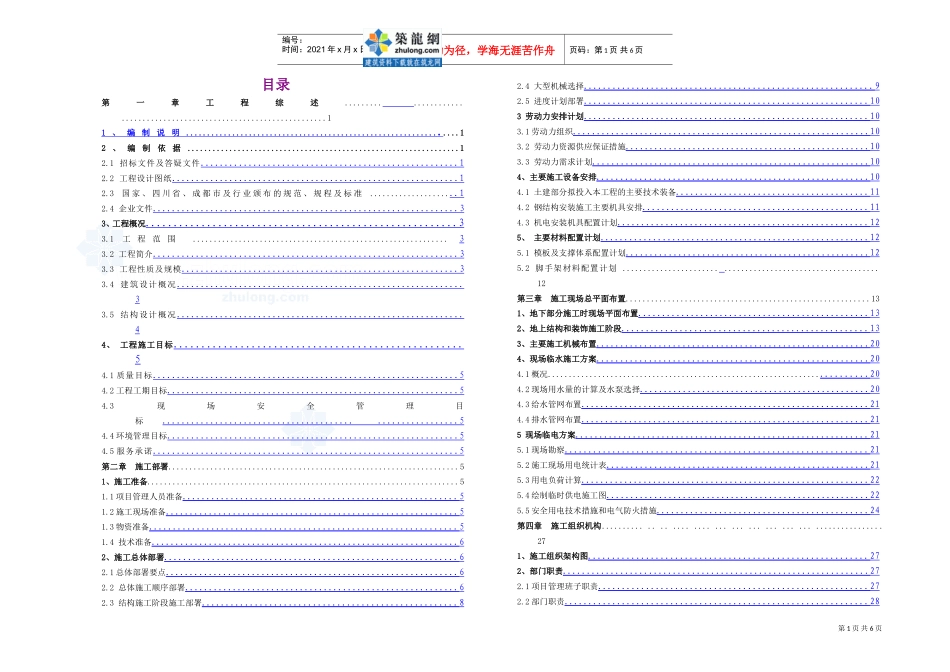Open '2.4 大型机械选择' entry
Screen dimensions: 950x672
[698, 86]
